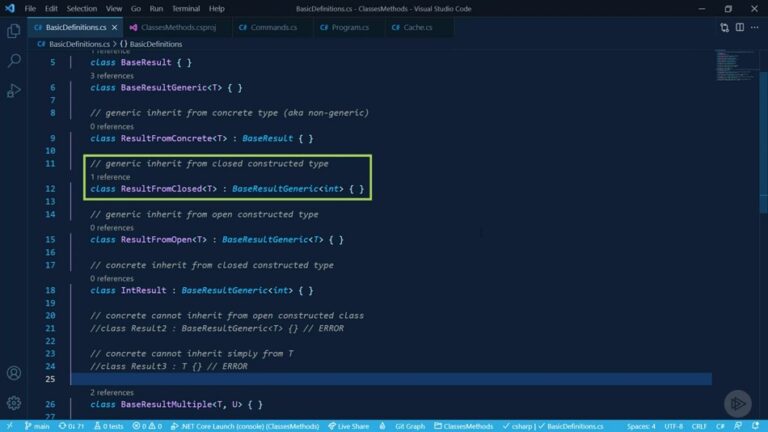Viewport: 768px width, 432px height.
Task: Switch to the Commands.cs tab
Action: click(267, 27)
